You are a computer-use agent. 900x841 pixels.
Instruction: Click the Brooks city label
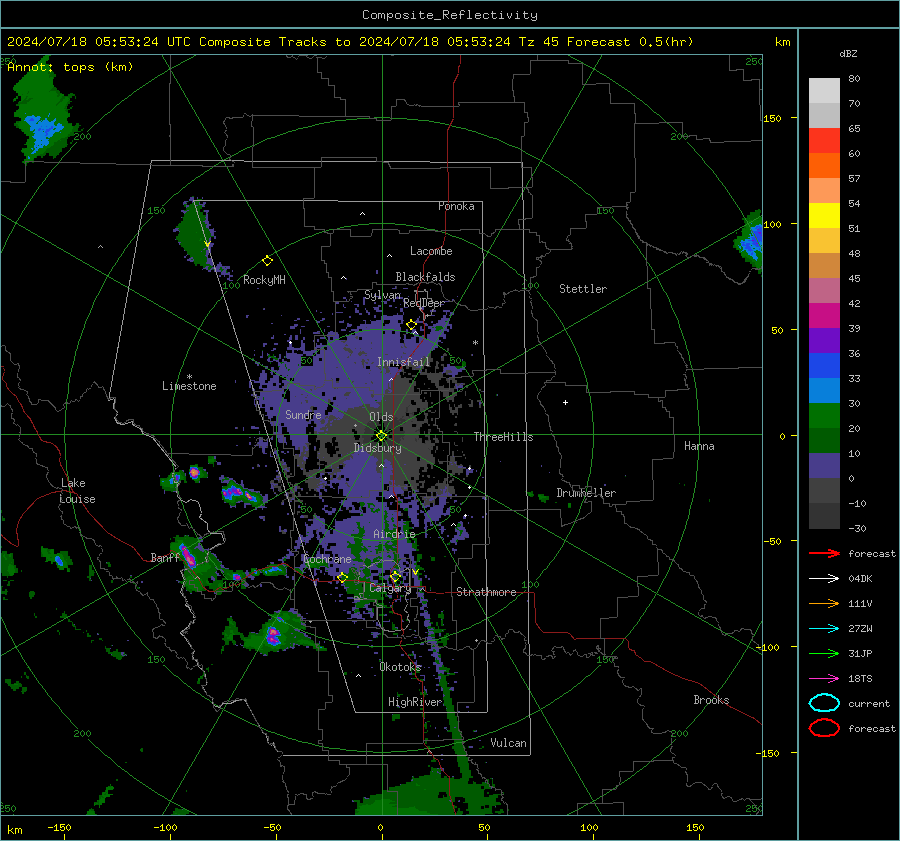pyautogui.click(x=711, y=700)
